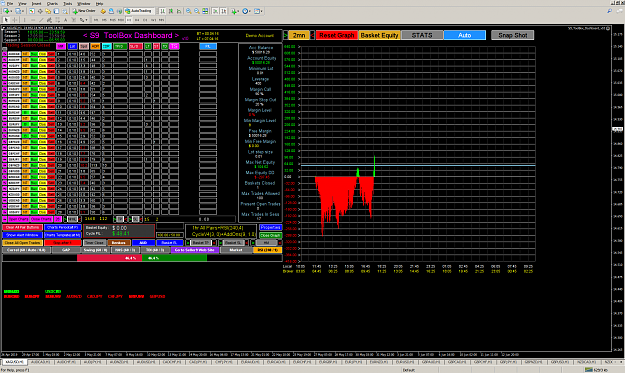Select the vertical line drawing tool
This screenshot has width=625, height=373.
tap(25, 20)
